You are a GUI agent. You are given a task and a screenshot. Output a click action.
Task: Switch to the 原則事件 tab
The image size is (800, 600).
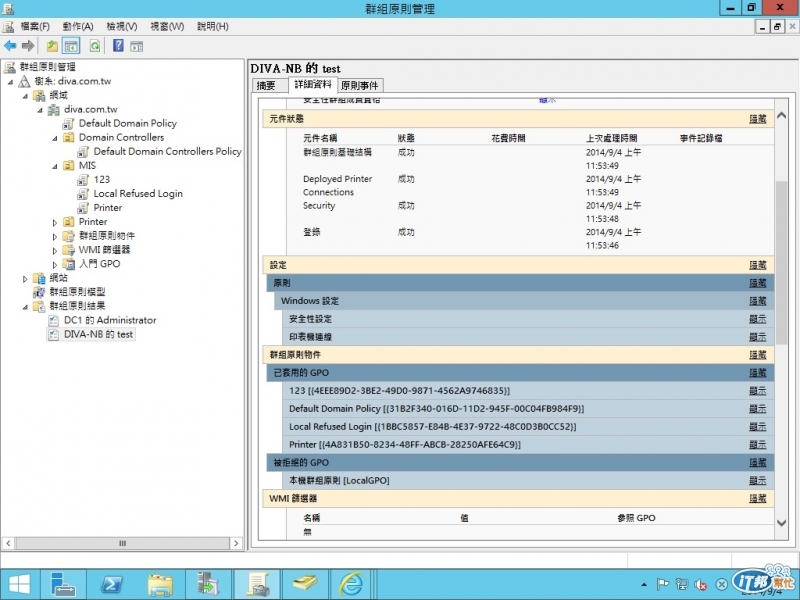pyautogui.click(x=360, y=86)
